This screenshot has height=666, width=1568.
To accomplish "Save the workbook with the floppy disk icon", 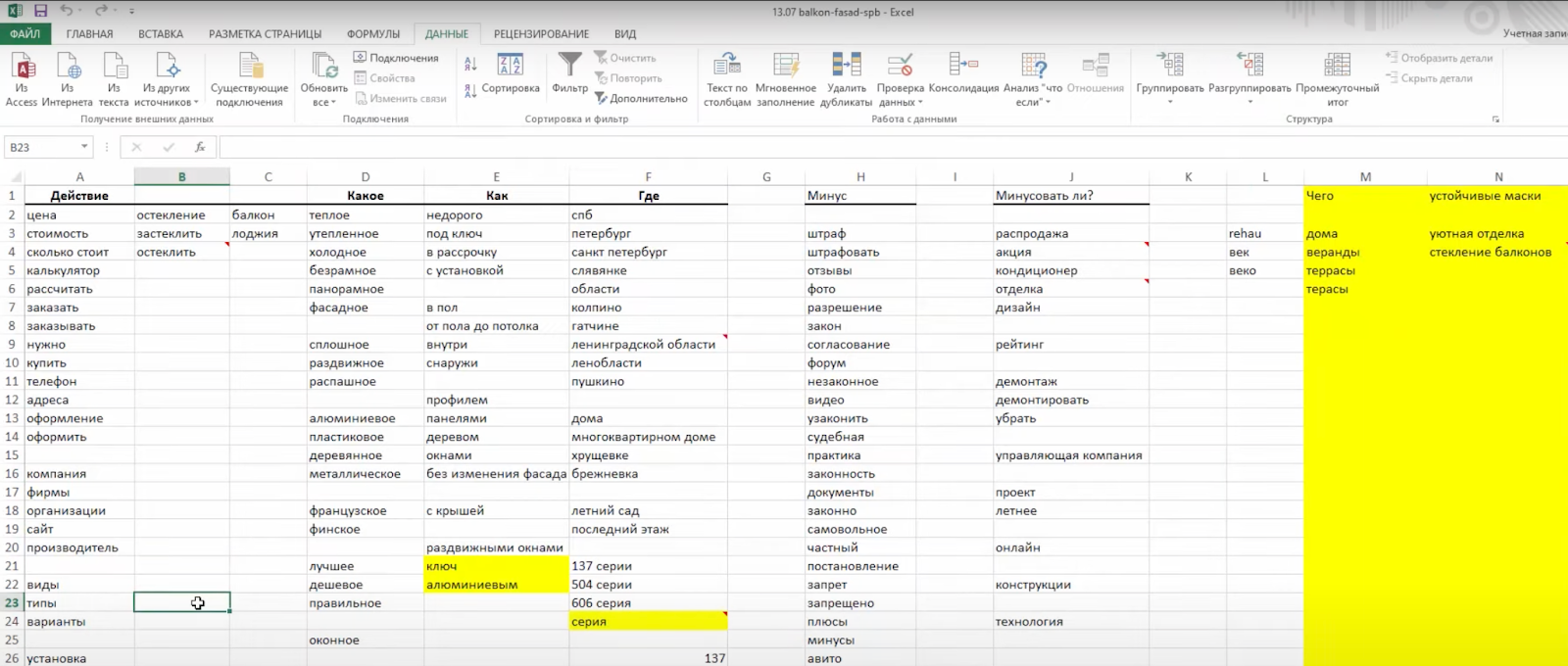I will pos(41,11).
